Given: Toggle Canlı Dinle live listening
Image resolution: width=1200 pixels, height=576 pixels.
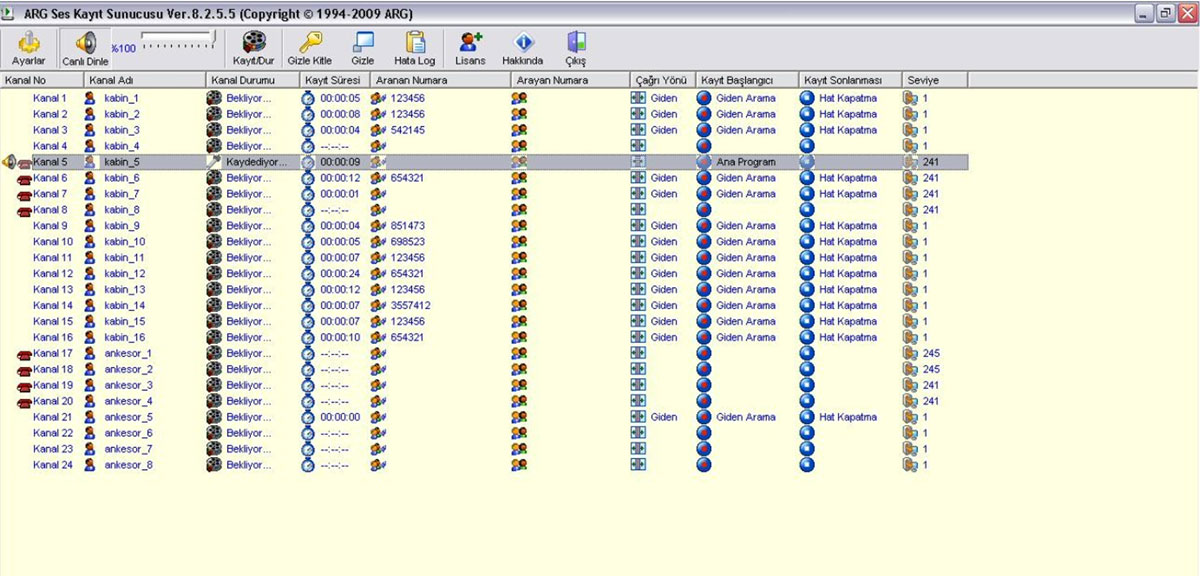Looking at the screenshot, I should 85,48.
